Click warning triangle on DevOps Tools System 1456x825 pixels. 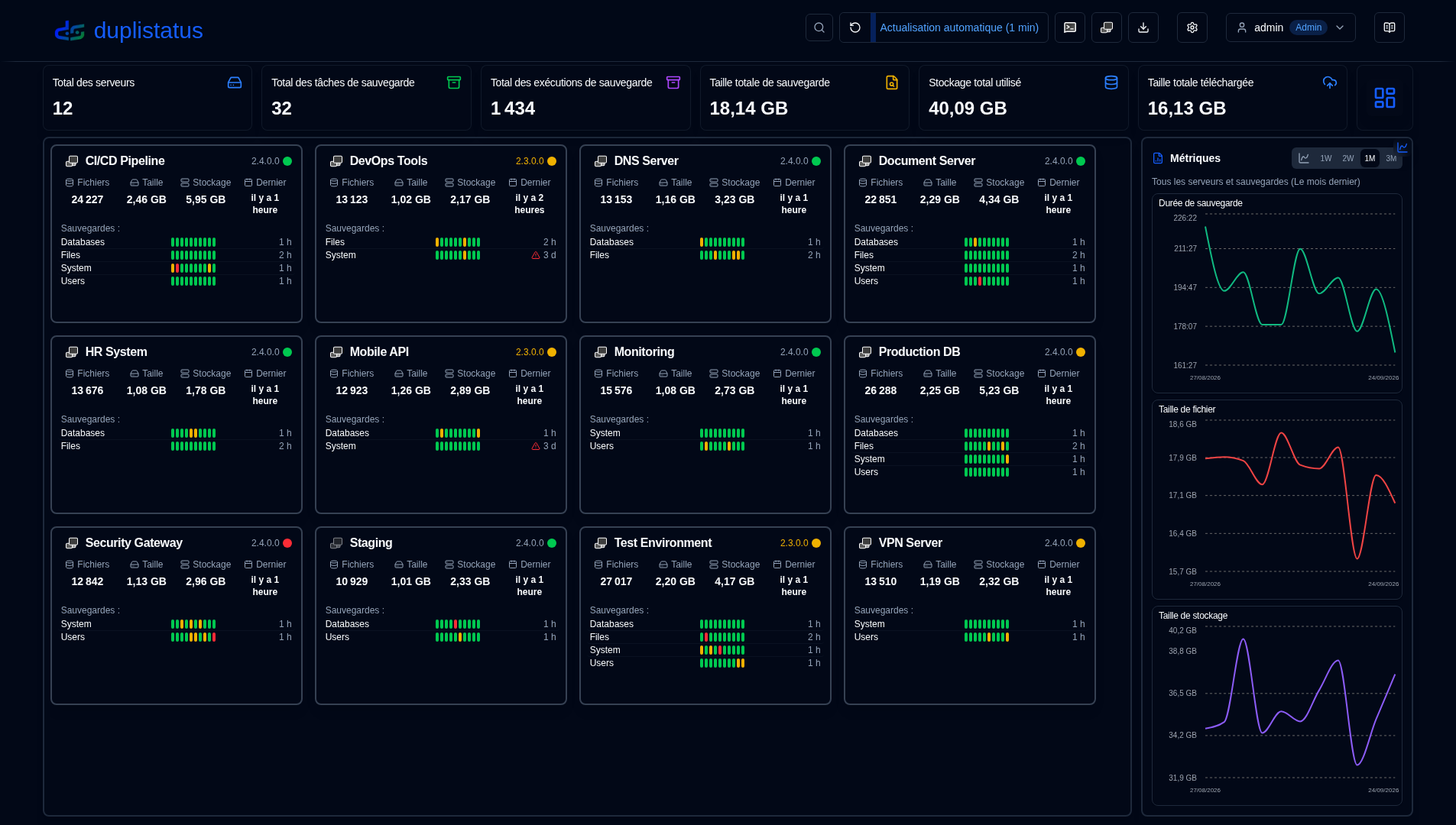pyautogui.click(x=536, y=255)
